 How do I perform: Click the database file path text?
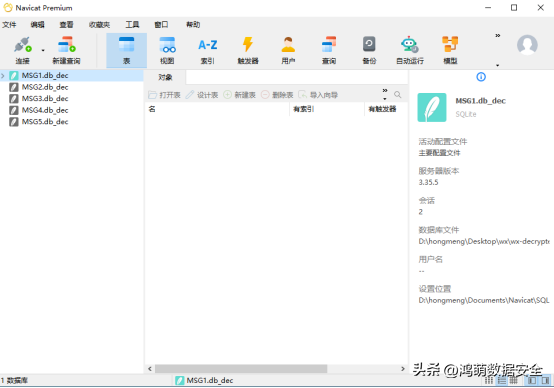484,242
